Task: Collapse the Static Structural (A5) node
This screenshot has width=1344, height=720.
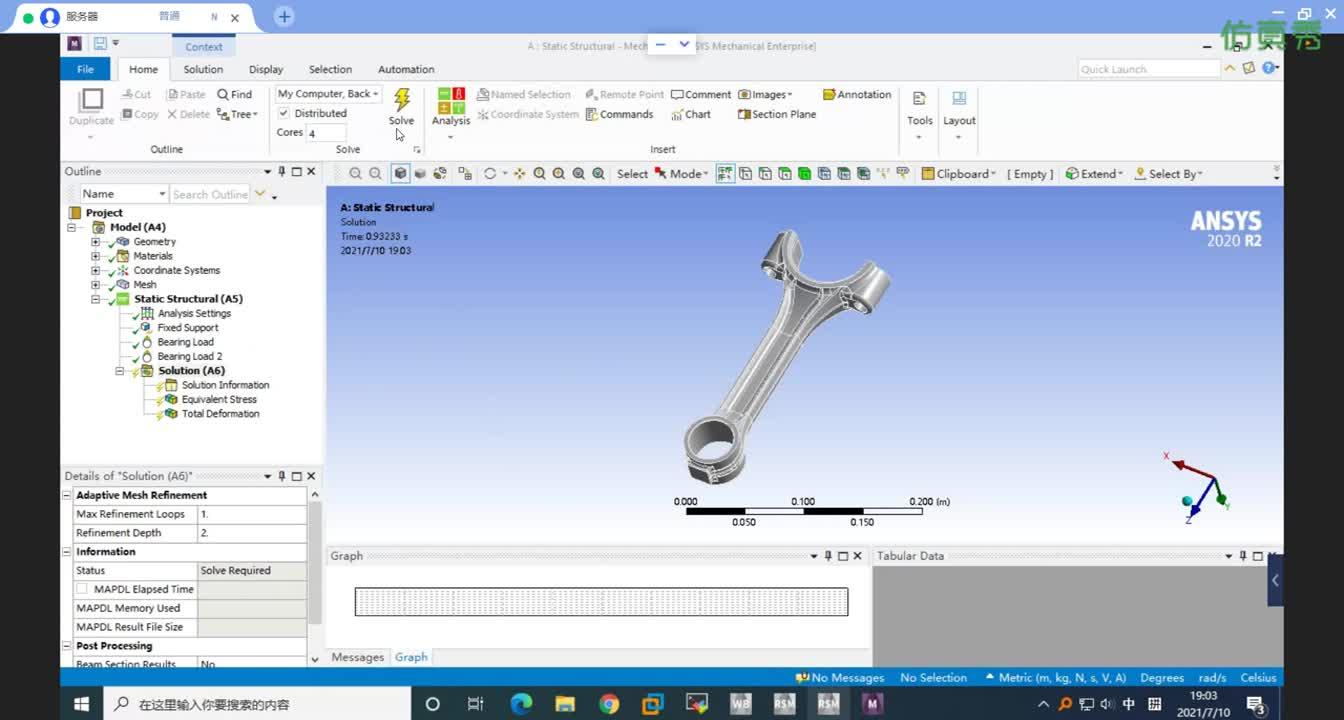Action: coord(96,299)
